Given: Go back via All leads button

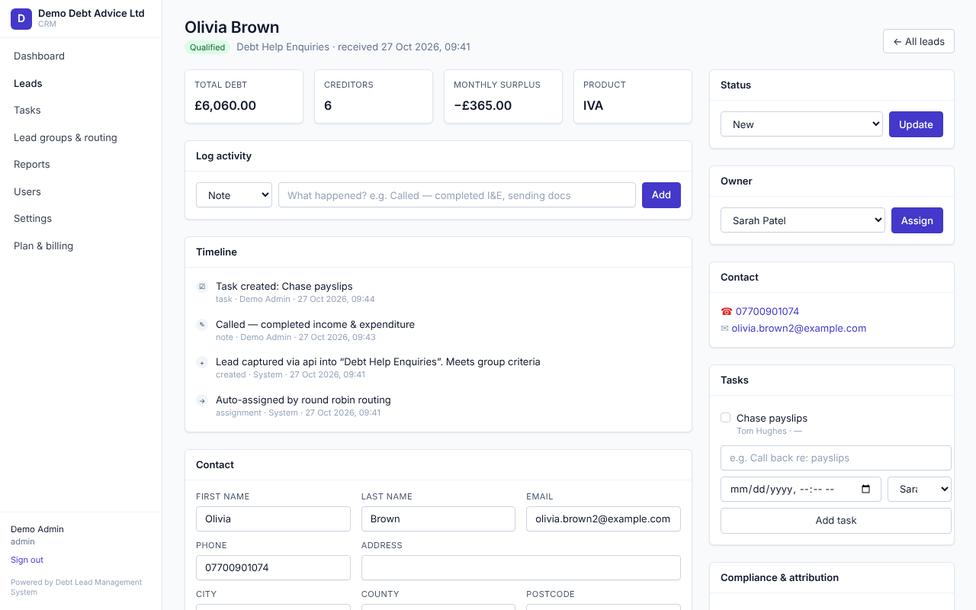Looking at the screenshot, I should [918, 42].
